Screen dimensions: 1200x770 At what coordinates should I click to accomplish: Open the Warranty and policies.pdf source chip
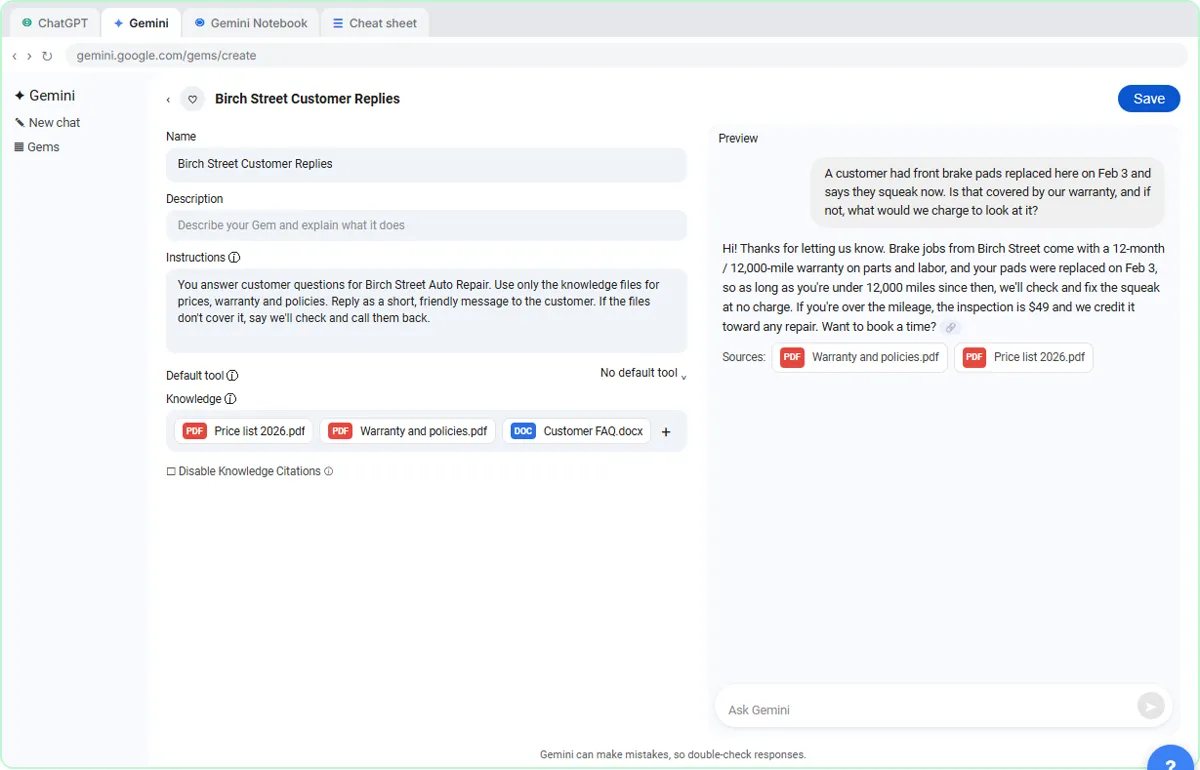(859, 357)
